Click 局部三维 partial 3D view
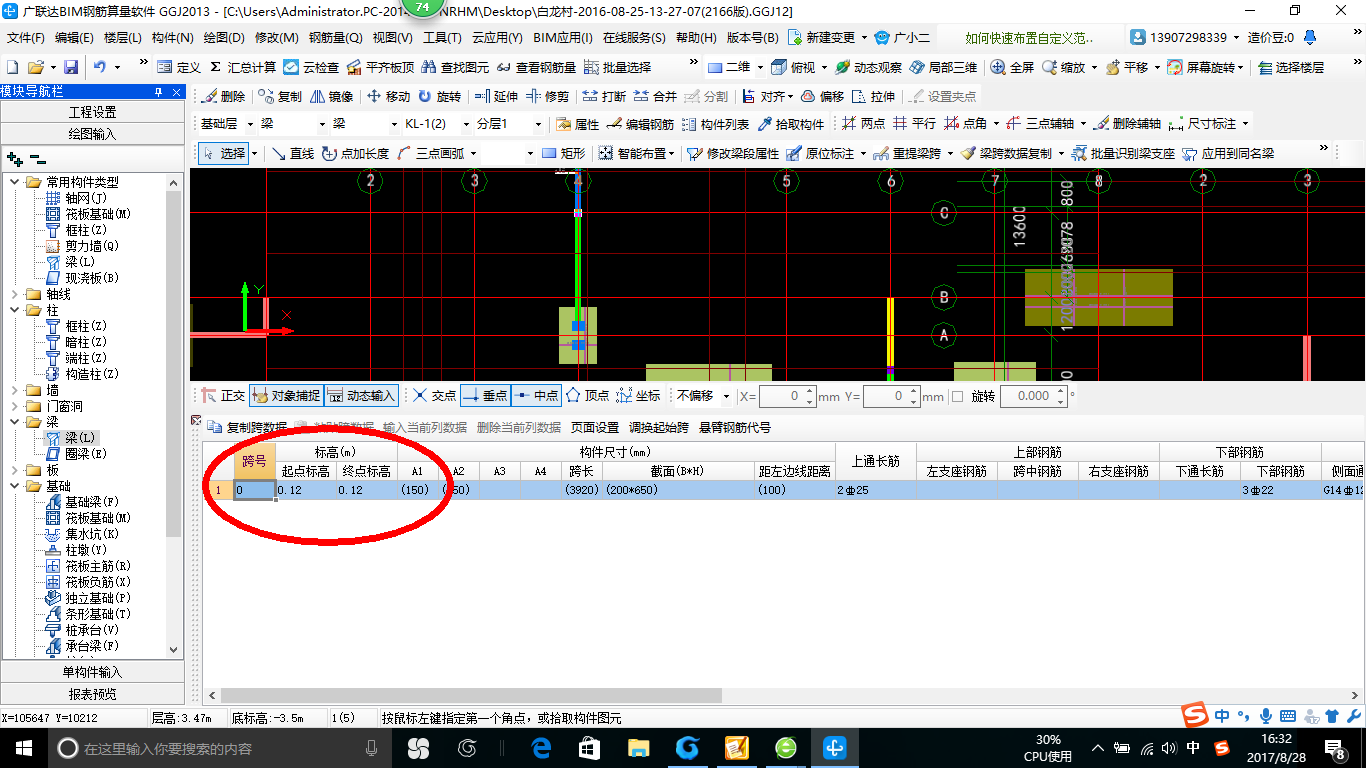This screenshot has width=1366, height=768. pos(943,67)
